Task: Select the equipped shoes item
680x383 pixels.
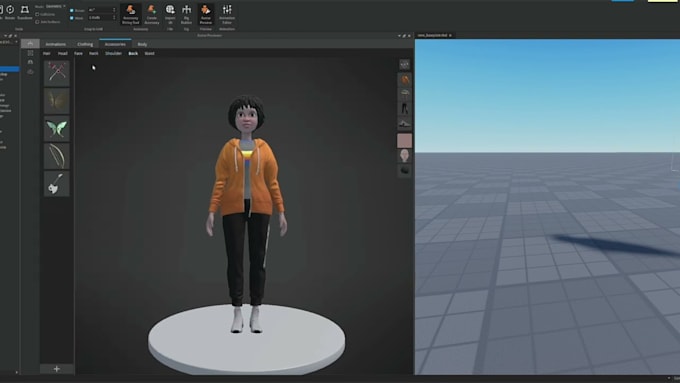Action: (405, 124)
